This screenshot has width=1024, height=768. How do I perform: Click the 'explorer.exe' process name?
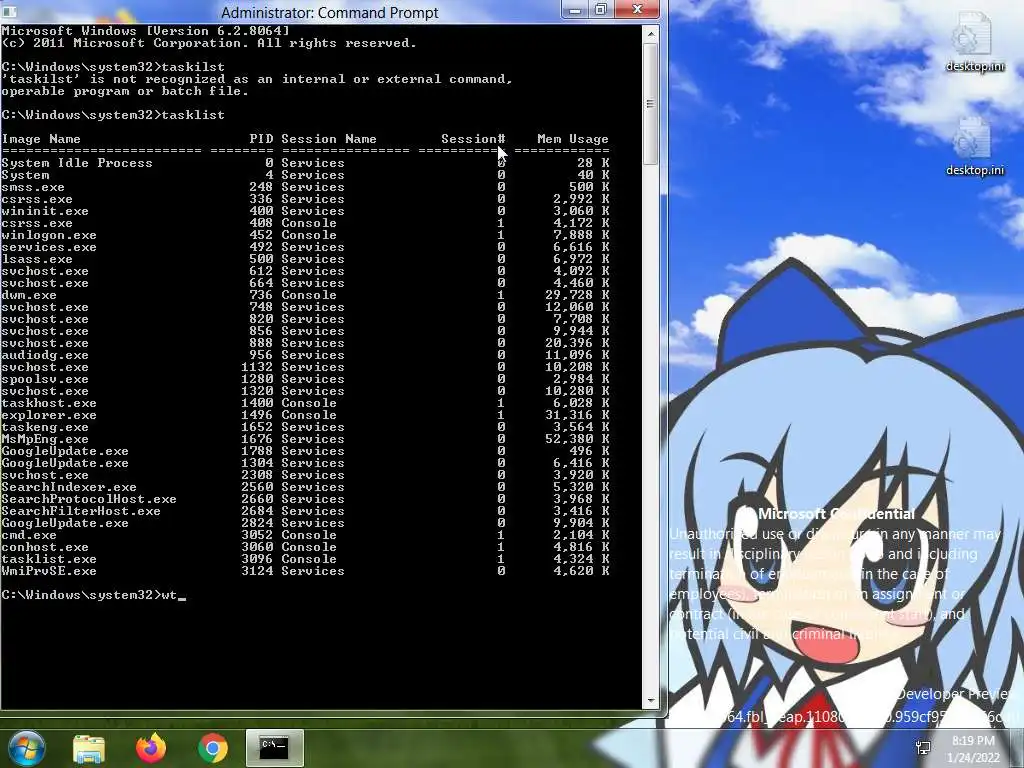click(49, 415)
